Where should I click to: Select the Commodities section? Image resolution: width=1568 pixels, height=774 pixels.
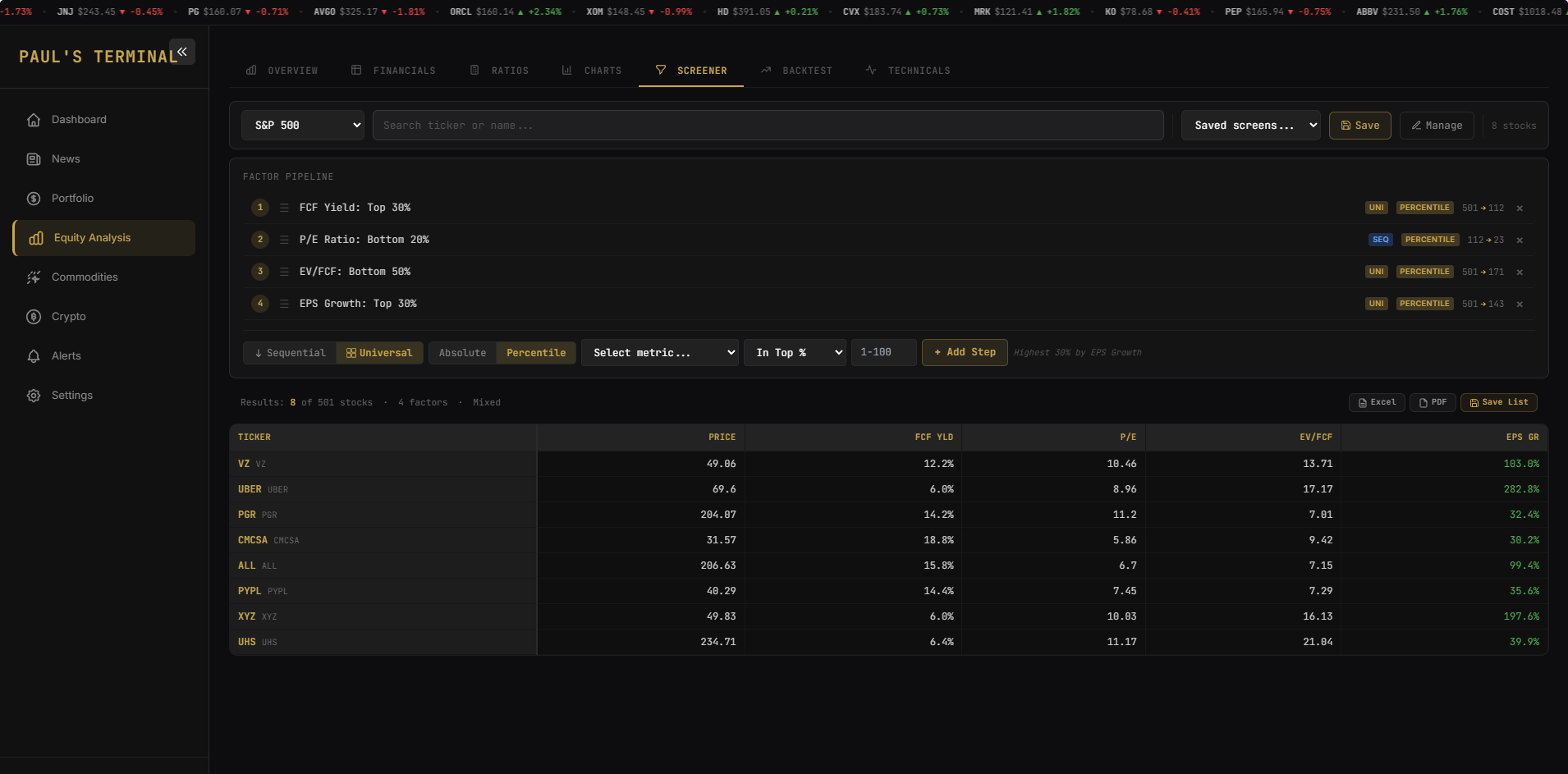85,277
